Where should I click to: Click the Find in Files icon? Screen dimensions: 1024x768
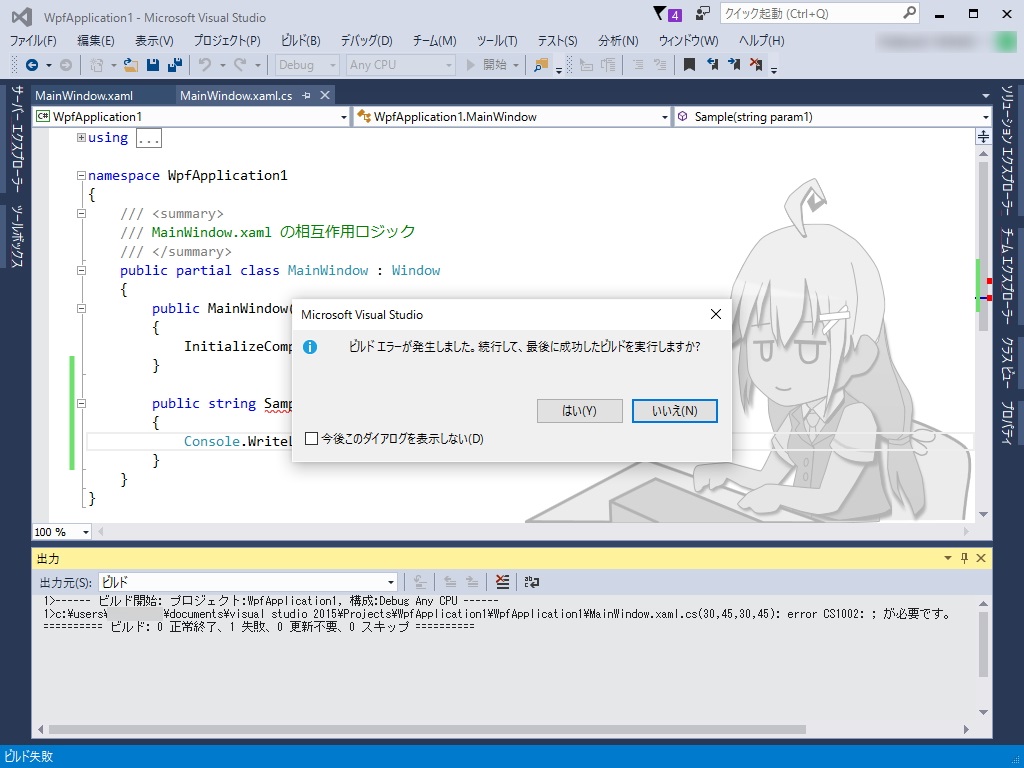click(x=541, y=65)
